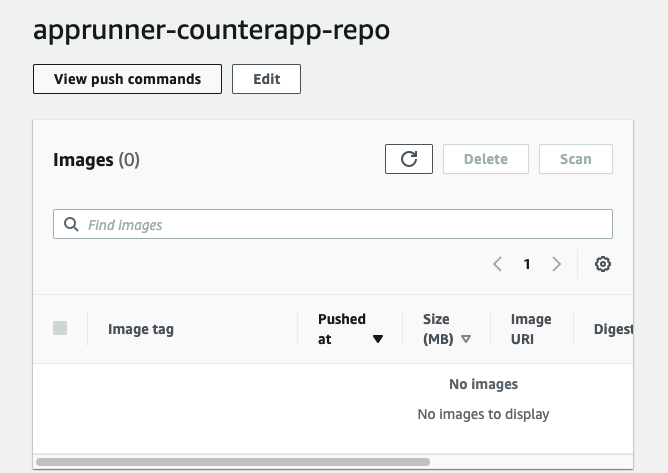Select page number 1 in pagination
Image resolution: width=668 pixels, height=473 pixels.
(527, 264)
